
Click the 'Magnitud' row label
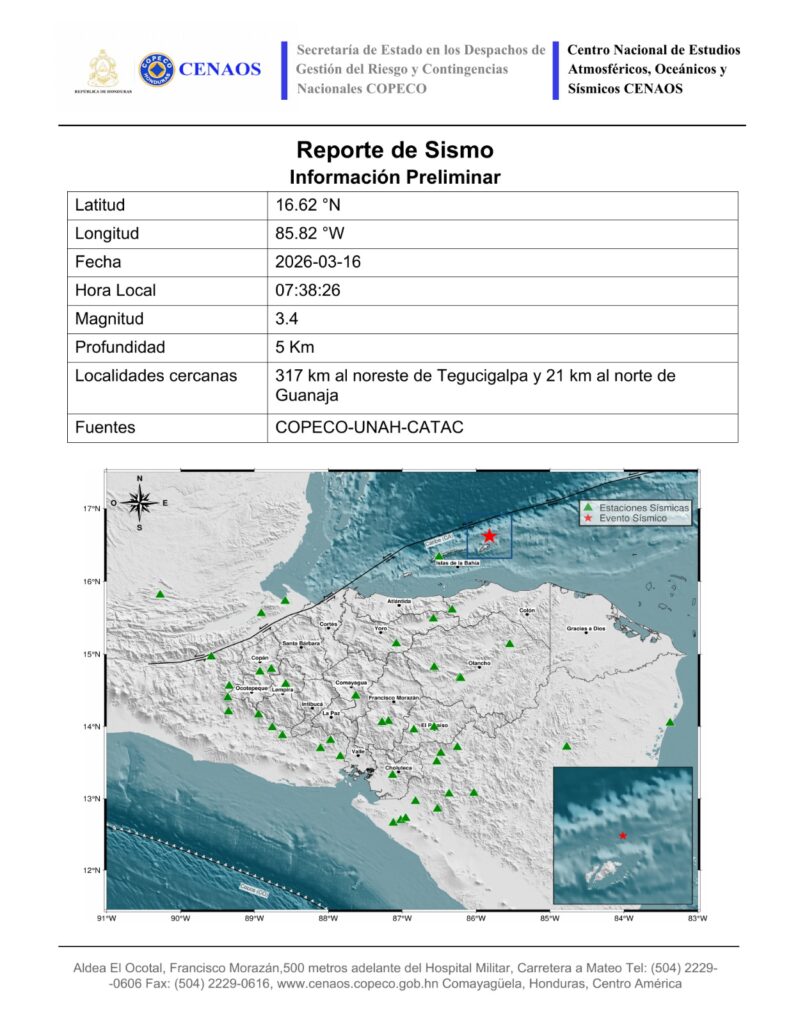pyautogui.click(x=110, y=319)
